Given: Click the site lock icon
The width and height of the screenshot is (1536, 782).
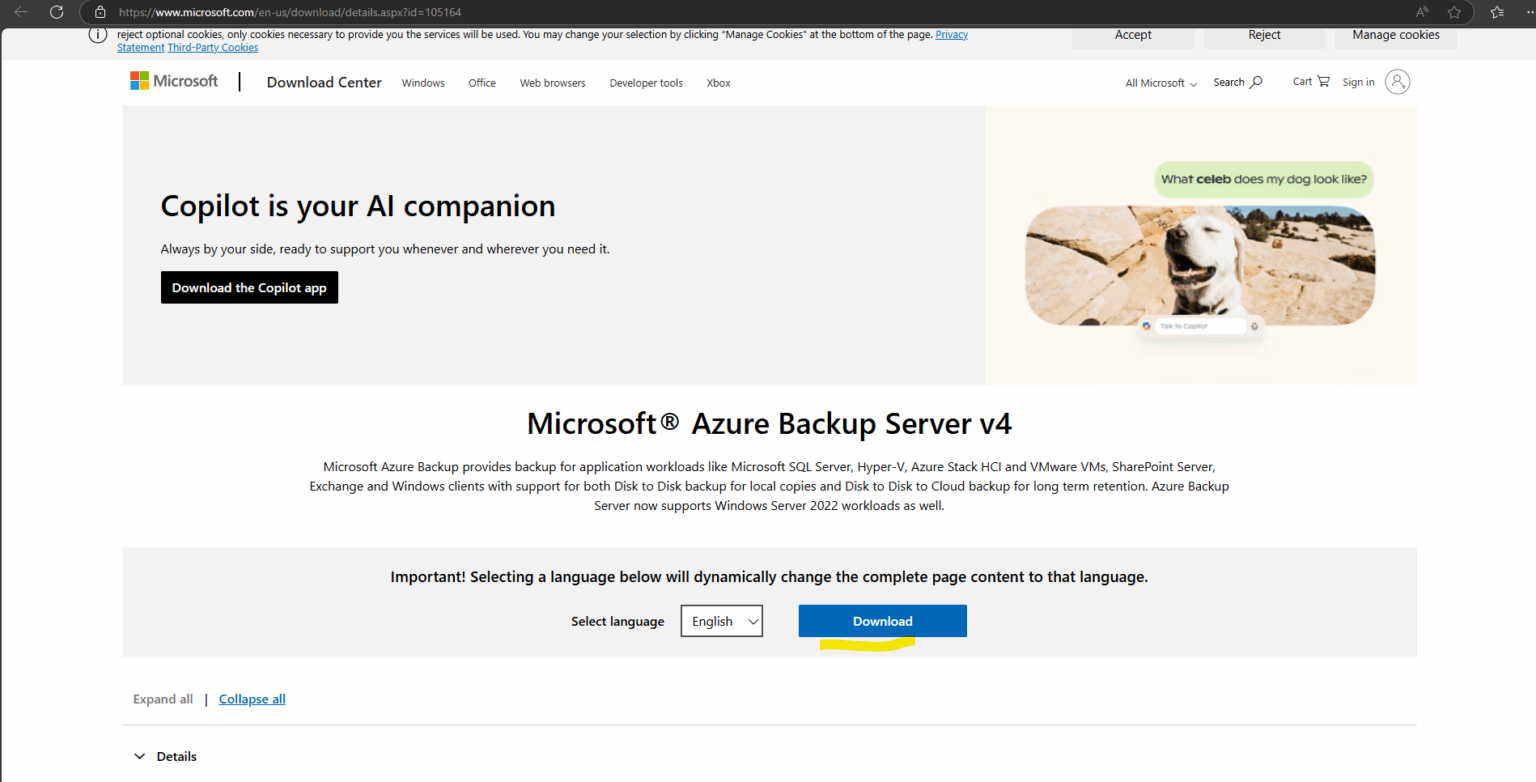Looking at the screenshot, I should coord(99,12).
